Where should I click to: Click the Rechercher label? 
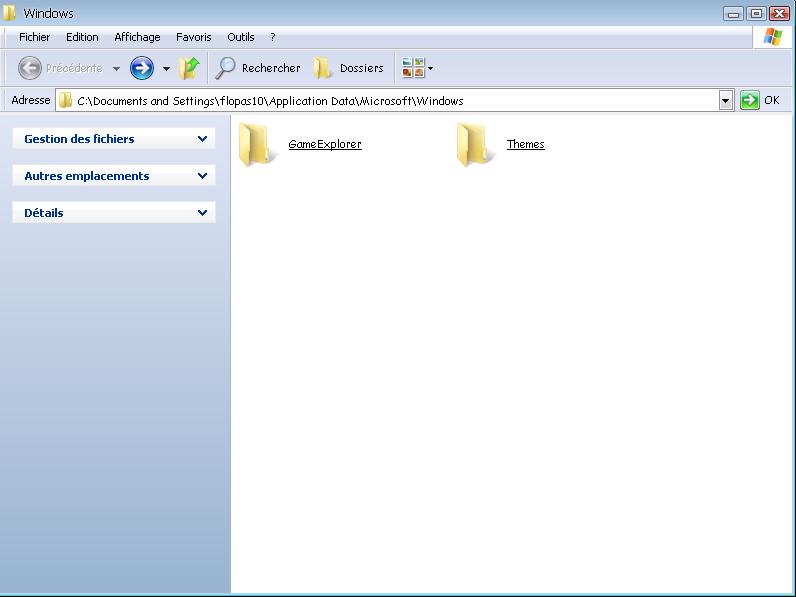tap(271, 68)
